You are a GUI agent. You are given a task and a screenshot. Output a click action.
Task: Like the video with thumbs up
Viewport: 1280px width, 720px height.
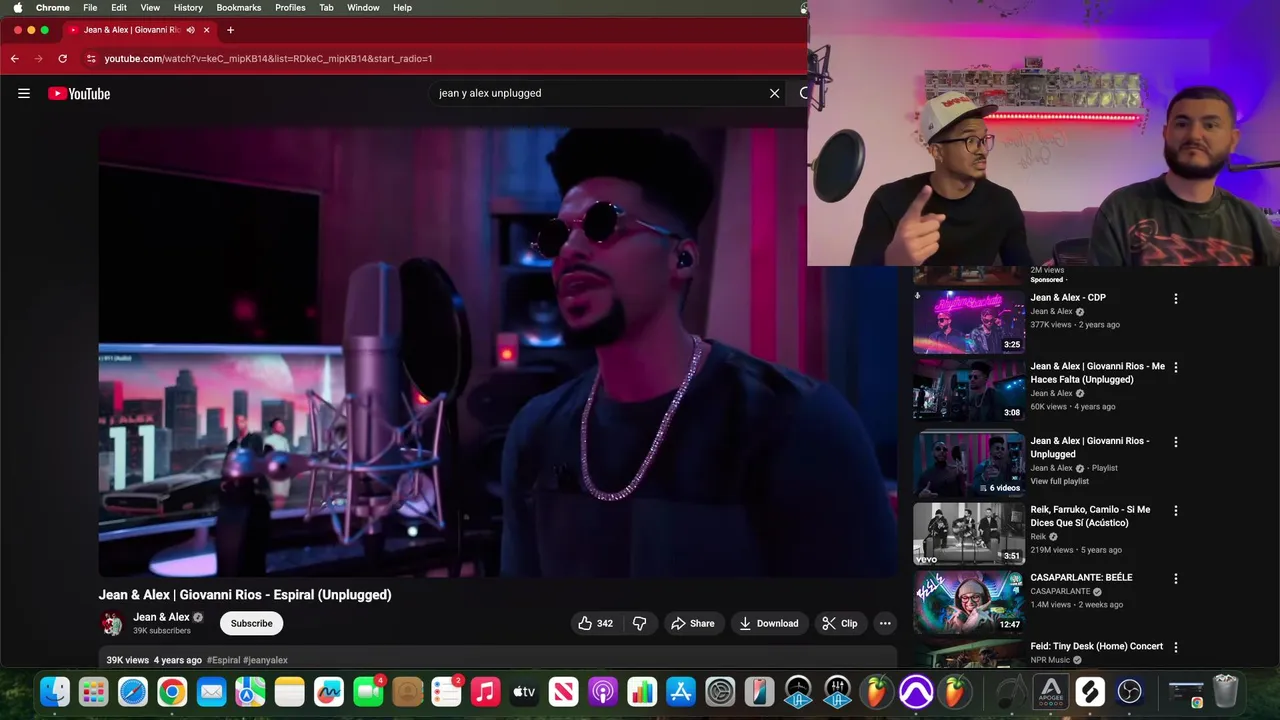pos(595,623)
